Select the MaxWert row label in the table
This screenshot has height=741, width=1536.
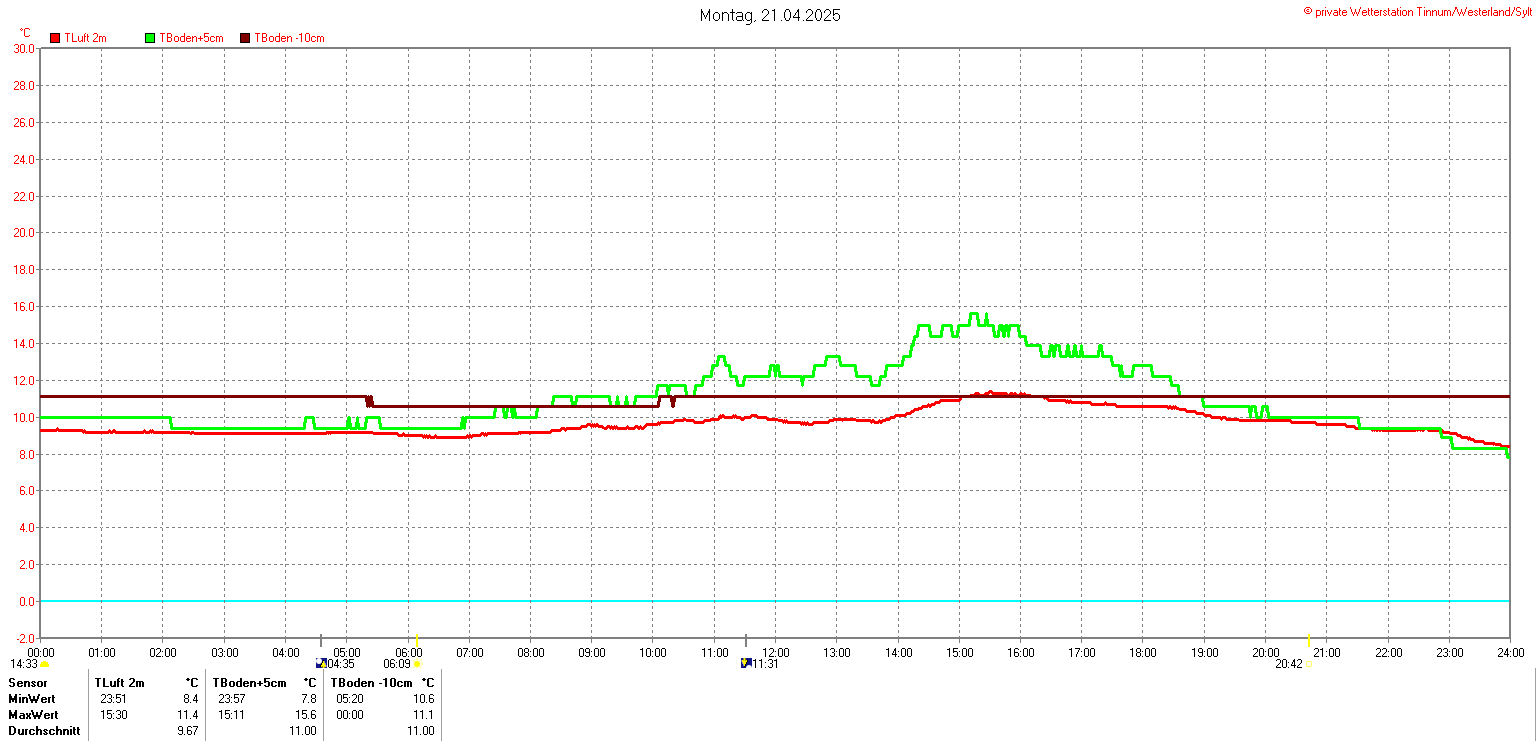[x=33, y=715]
